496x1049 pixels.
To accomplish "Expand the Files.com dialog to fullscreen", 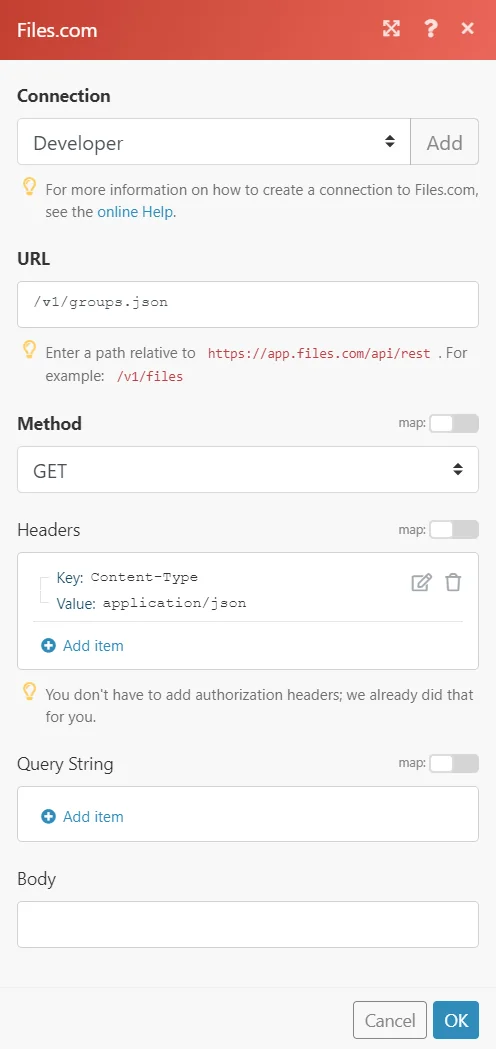I will click(x=391, y=28).
